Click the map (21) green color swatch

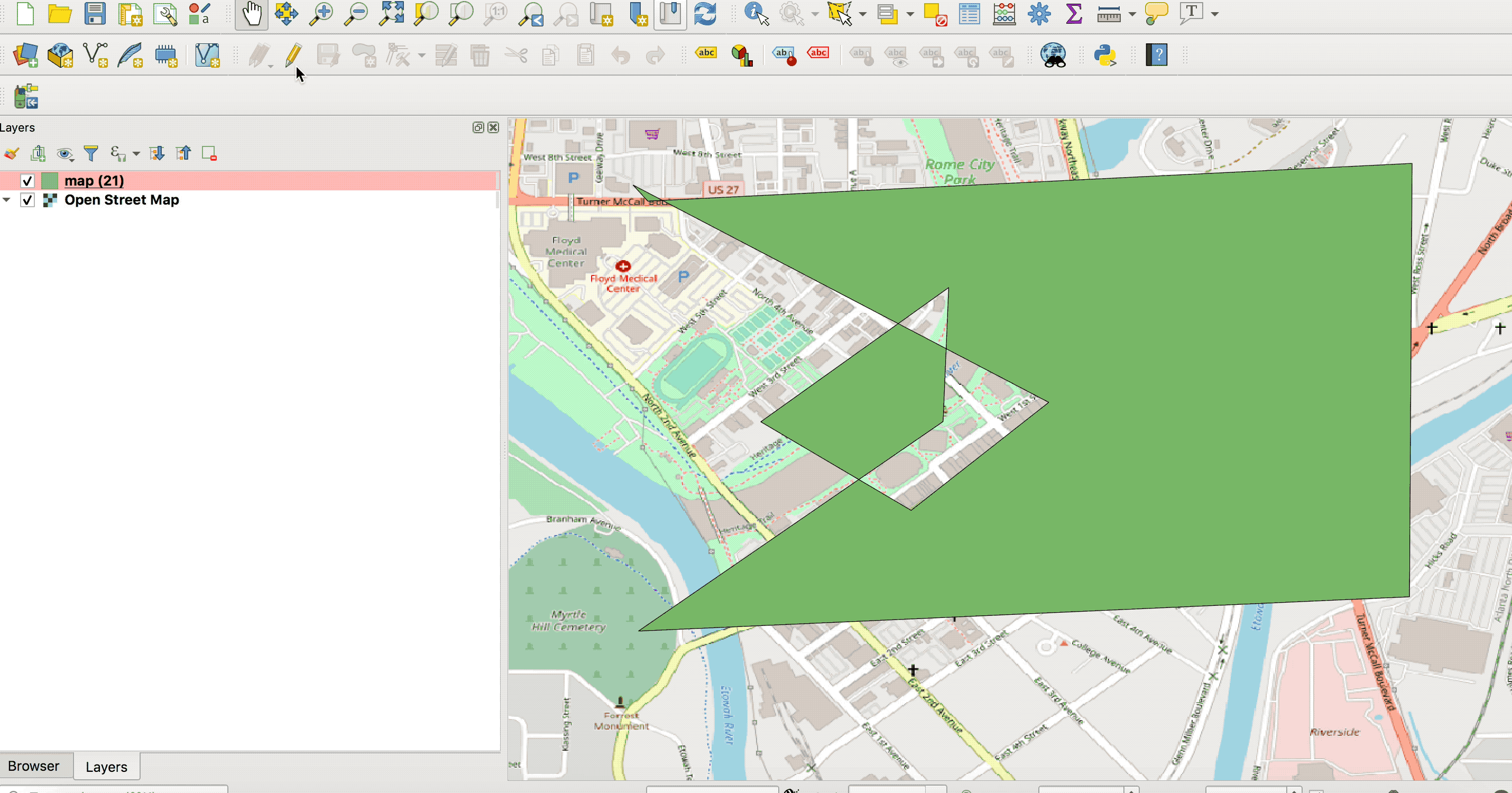click(50, 181)
